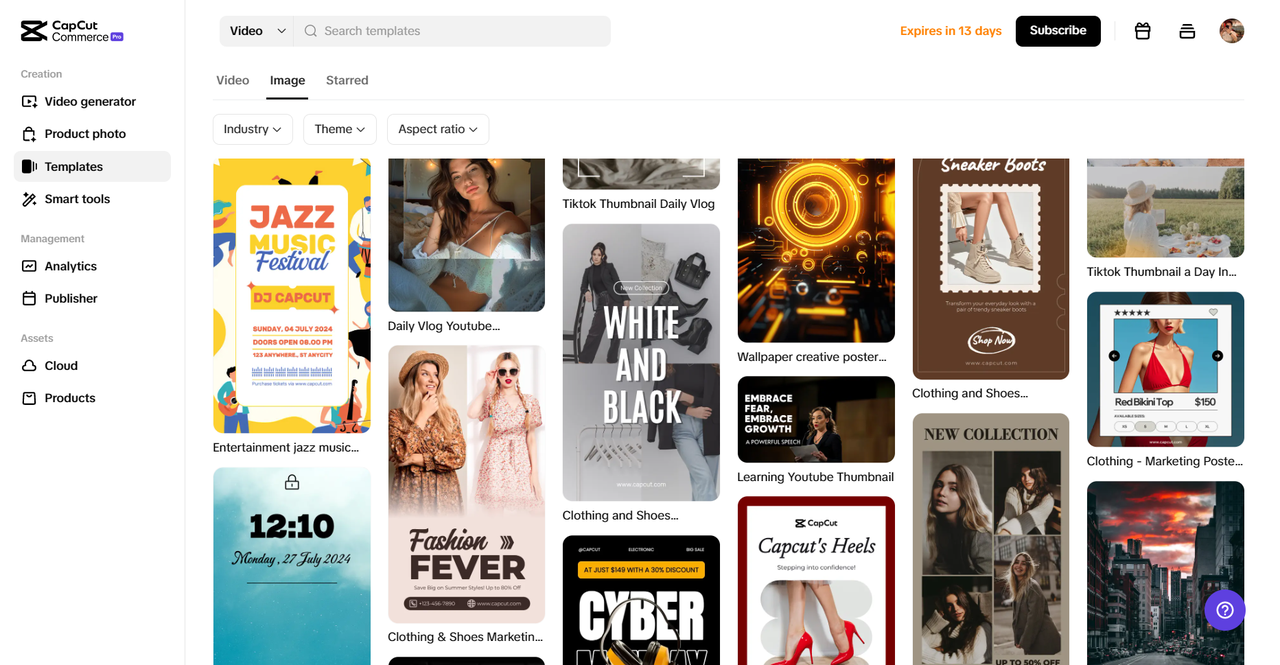Open the user profile avatar
This screenshot has height=665, width=1280.
[1232, 31]
